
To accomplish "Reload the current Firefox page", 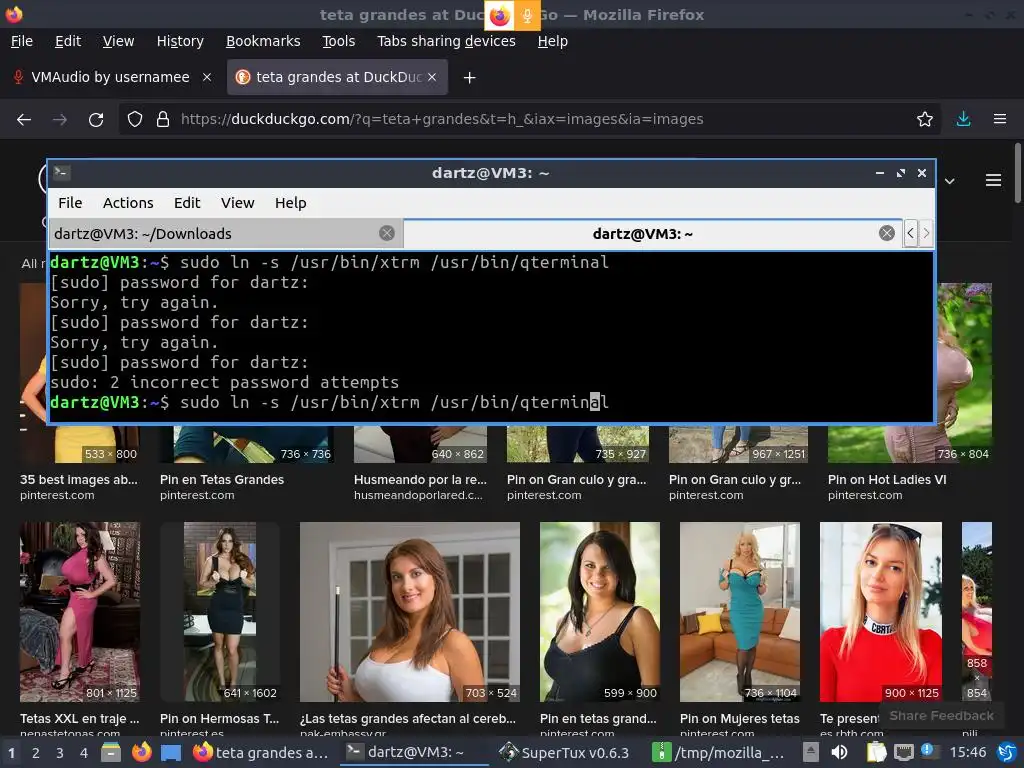I will tap(96, 120).
